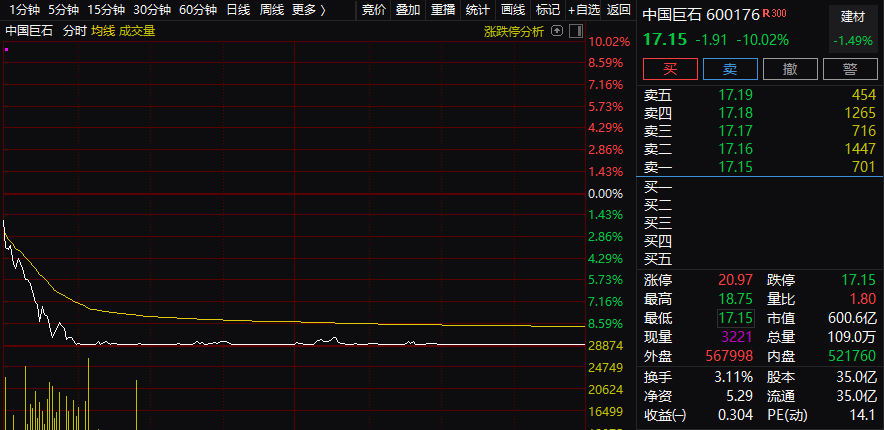Screen dimensions: 884x430
Task: Click the 撤 cancel order button
Action: coord(790,69)
